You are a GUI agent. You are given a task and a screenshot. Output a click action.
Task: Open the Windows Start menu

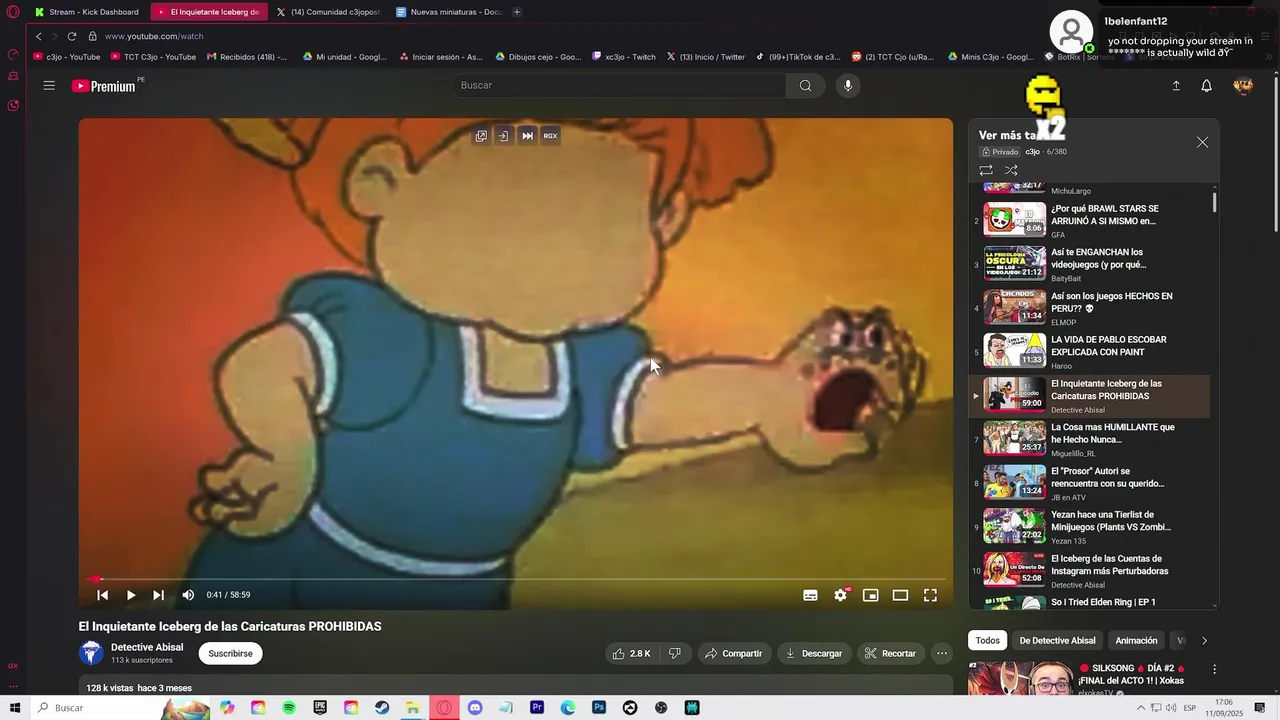pos(15,708)
